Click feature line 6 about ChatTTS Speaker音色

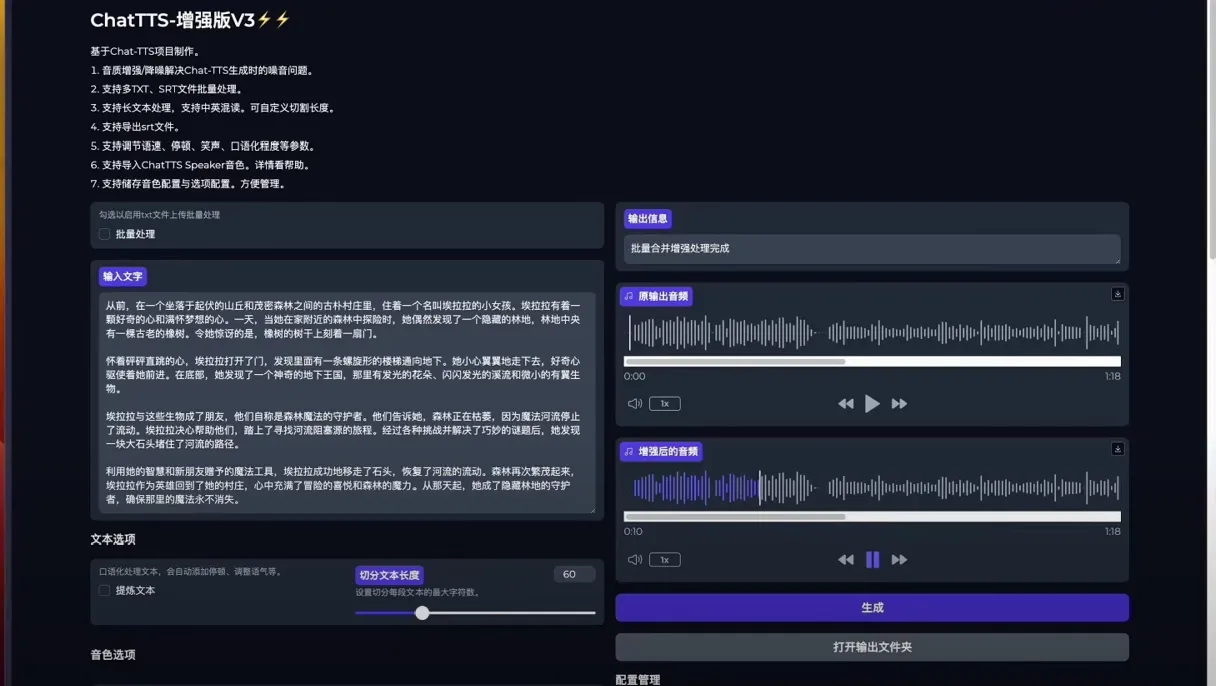(x=200, y=165)
